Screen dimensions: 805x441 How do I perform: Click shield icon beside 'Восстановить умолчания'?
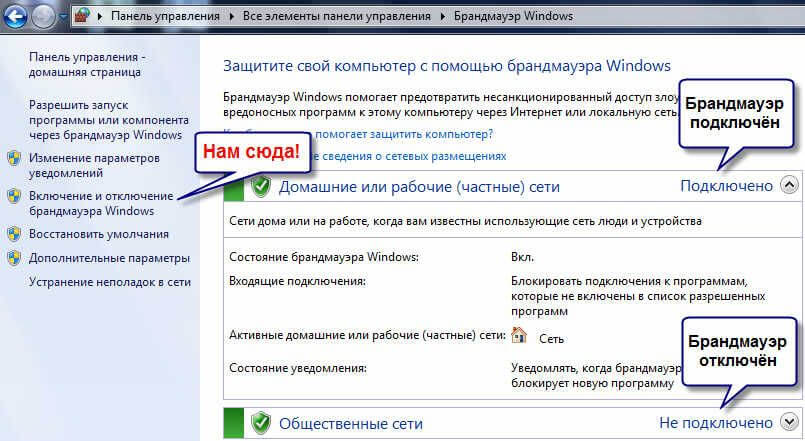click(x=14, y=234)
